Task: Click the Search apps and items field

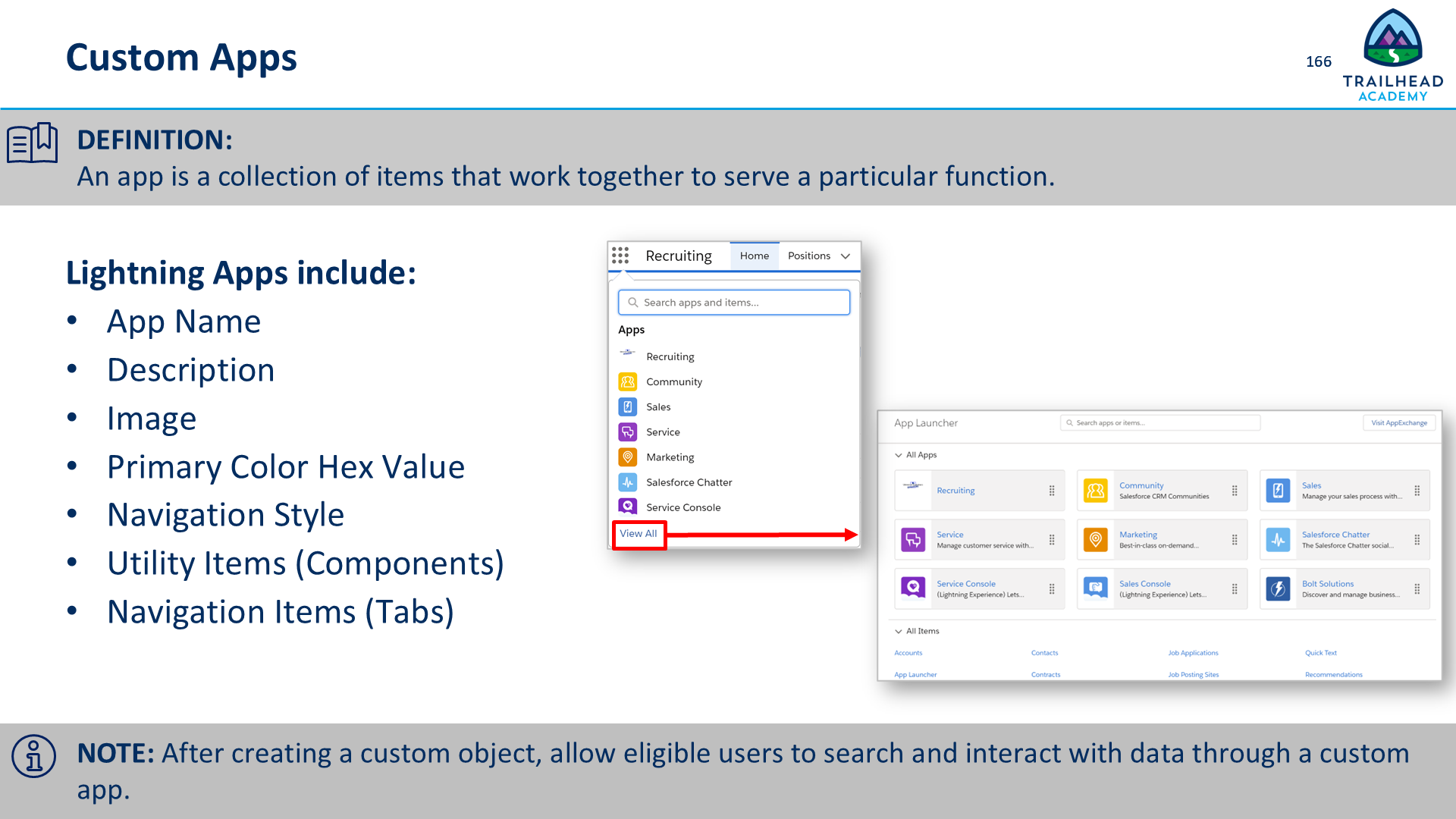Action: pos(734,303)
